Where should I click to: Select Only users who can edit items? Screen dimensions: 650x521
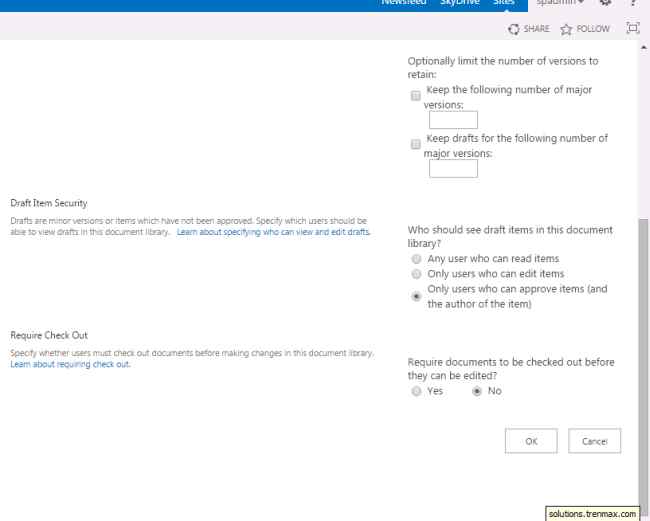(416, 274)
